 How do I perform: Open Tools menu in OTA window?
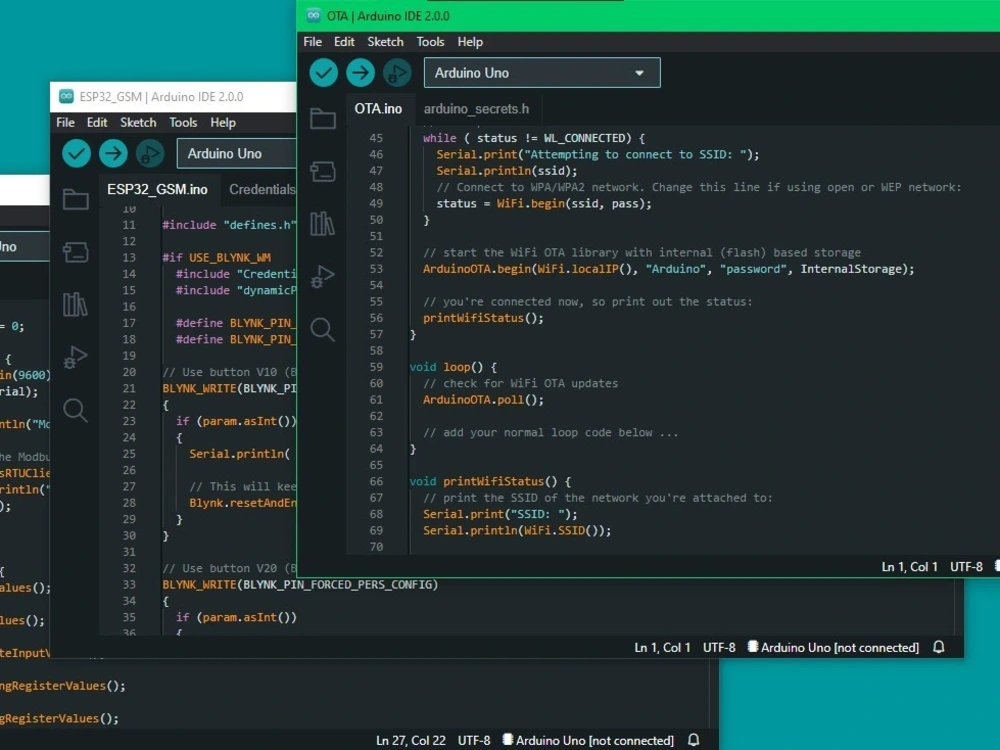tap(430, 41)
